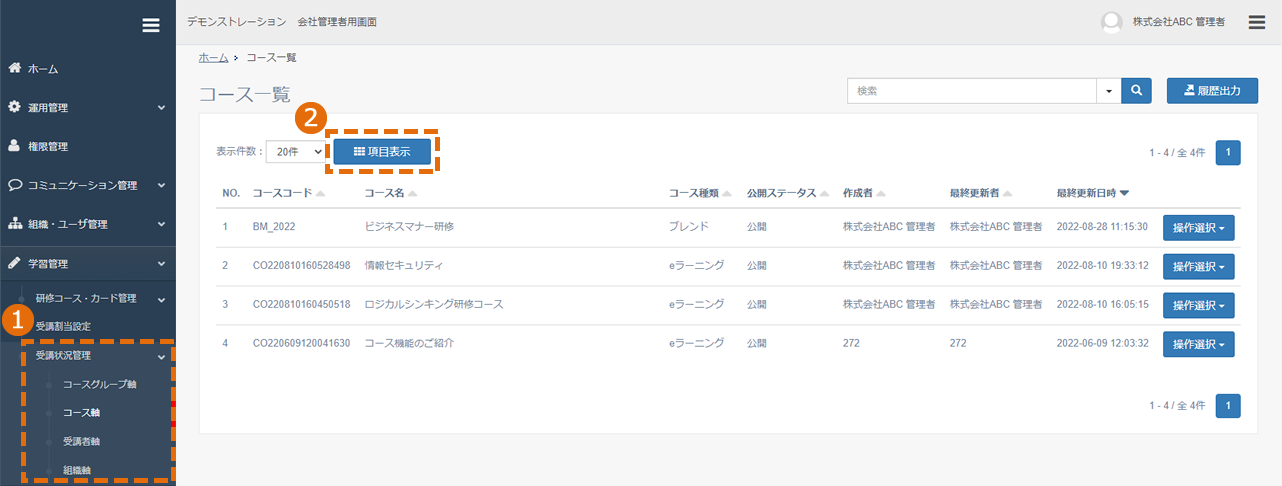This screenshot has height=486, width=1282.
Task: Select コースグループ軸 in the sidebar
Action: (x=99, y=384)
